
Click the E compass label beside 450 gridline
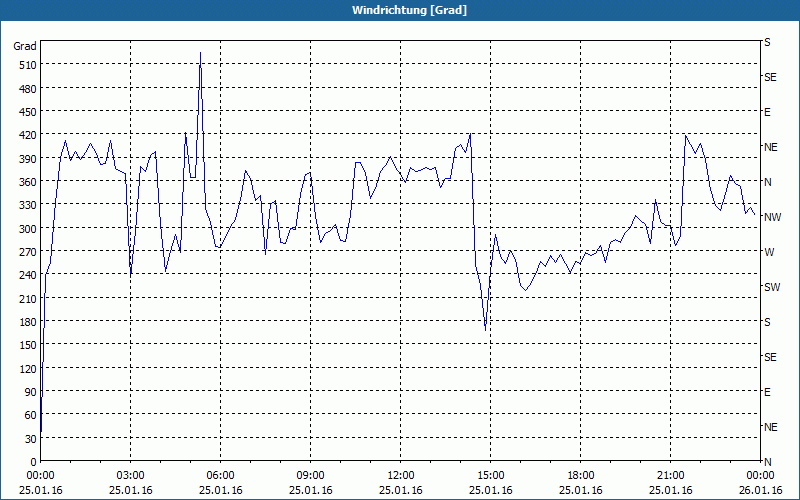click(x=767, y=112)
